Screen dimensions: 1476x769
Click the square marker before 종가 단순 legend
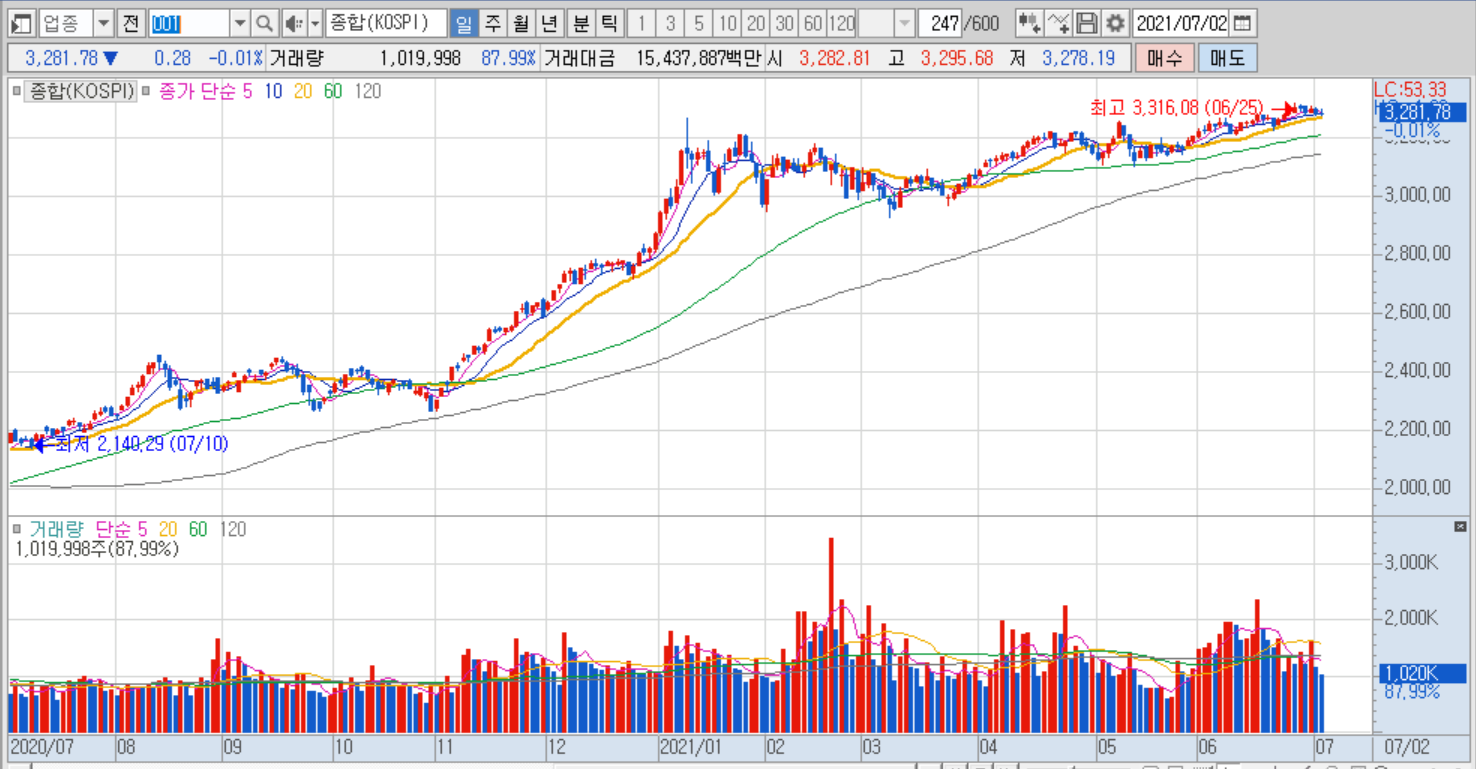[147, 92]
